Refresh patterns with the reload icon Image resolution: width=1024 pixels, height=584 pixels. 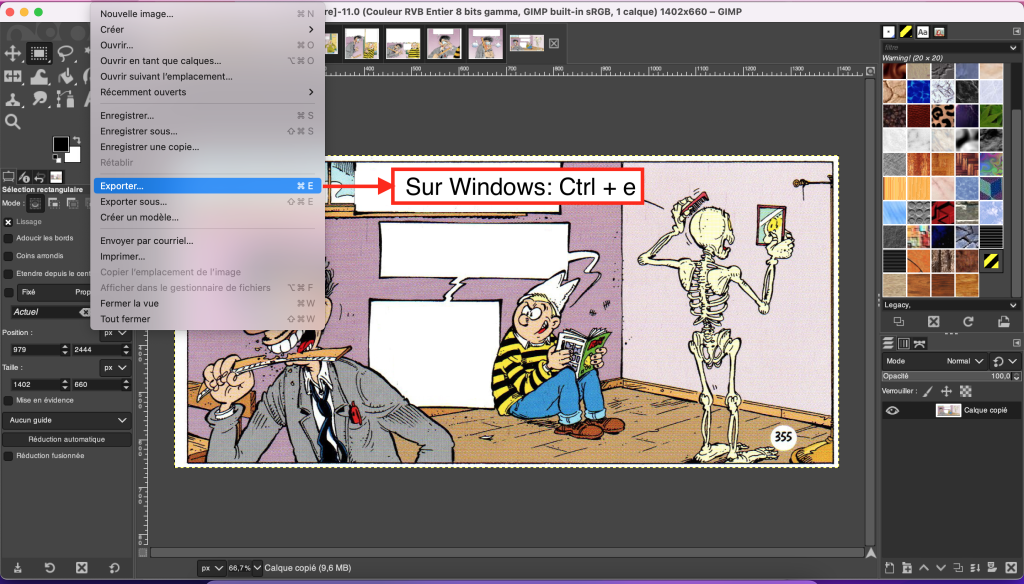coord(968,321)
